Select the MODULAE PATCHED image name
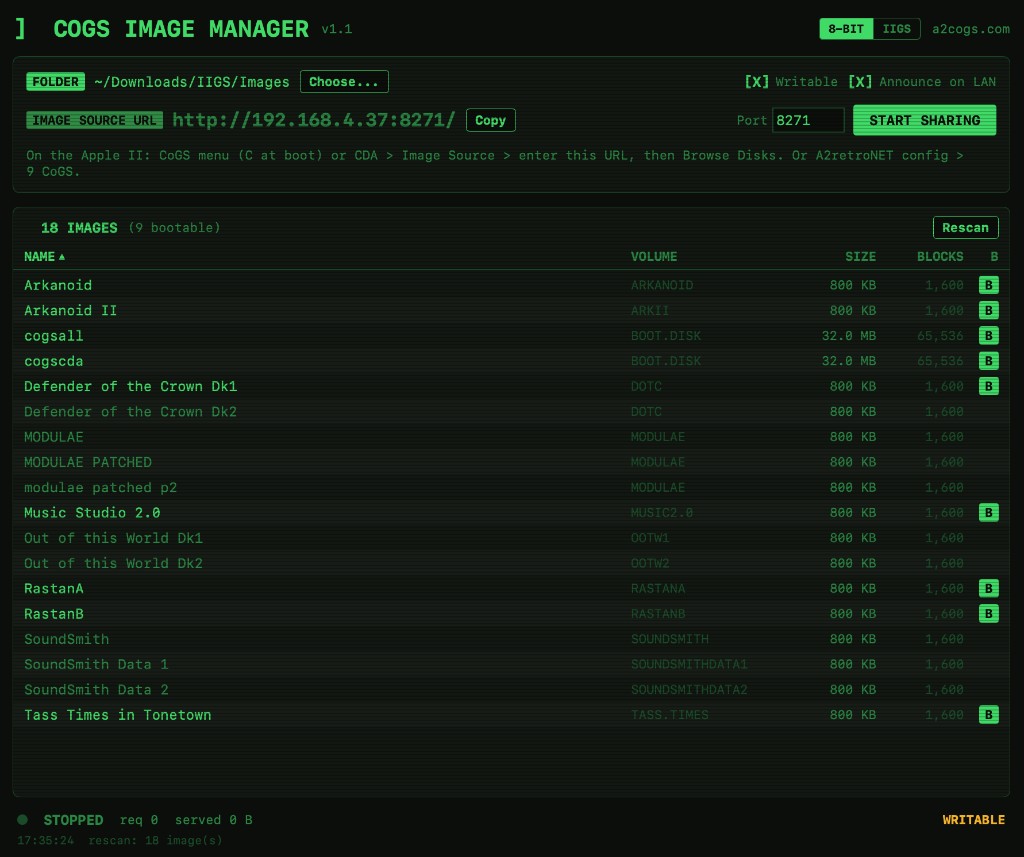The image size is (1024, 857). (88, 462)
